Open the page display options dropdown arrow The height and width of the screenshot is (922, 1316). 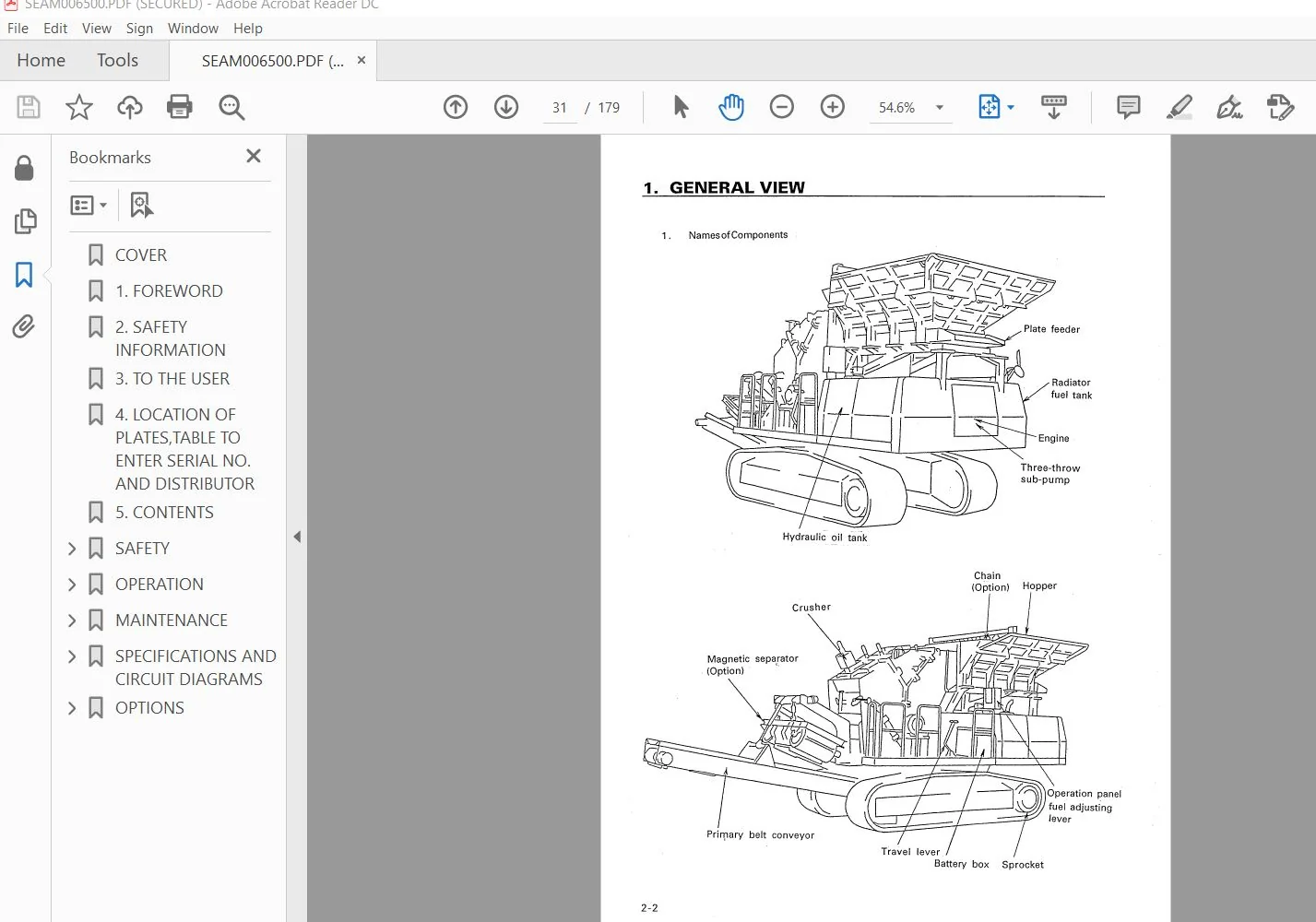pyautogui.click(x=1011, y=108)
